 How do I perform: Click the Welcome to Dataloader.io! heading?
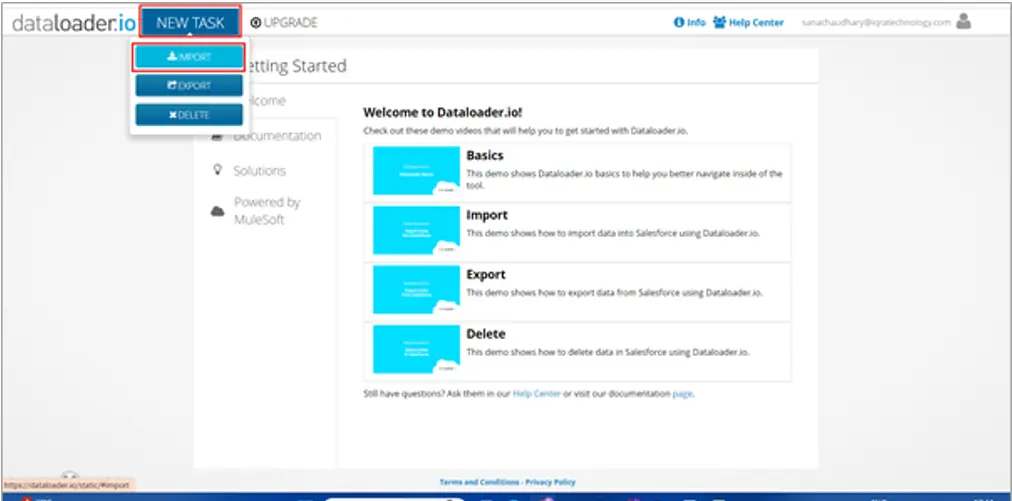(443, 112)
